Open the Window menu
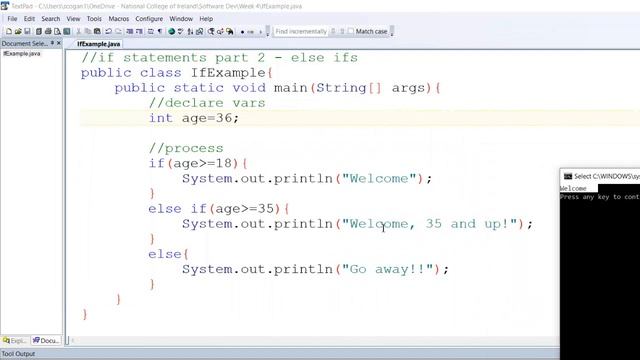 pos(181,19)
